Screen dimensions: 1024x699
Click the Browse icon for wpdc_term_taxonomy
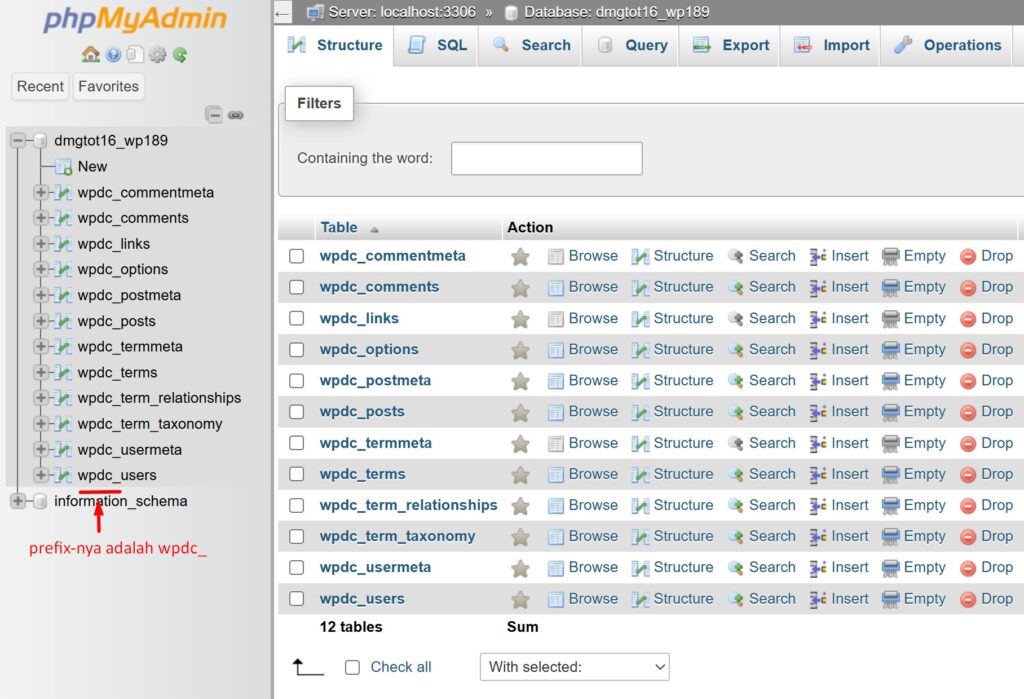(x=556, y=537)
